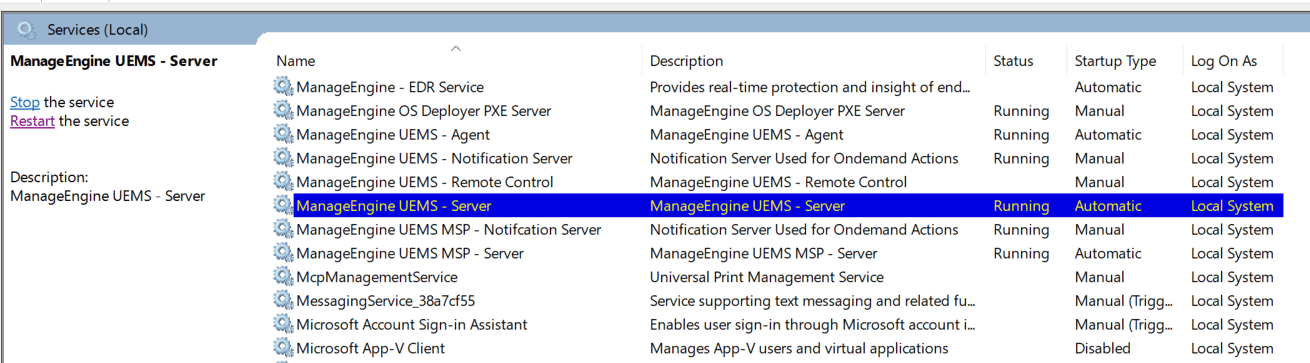1310x363 pixels.
Task: Click gear icon of ManageEngine - EDR Service
Action: pos(284,87)
